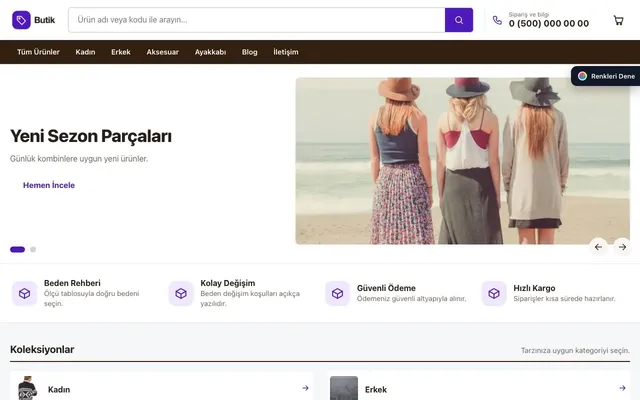Select the first active slider dot
Screen dimensions: 640x400
(18, 249)
